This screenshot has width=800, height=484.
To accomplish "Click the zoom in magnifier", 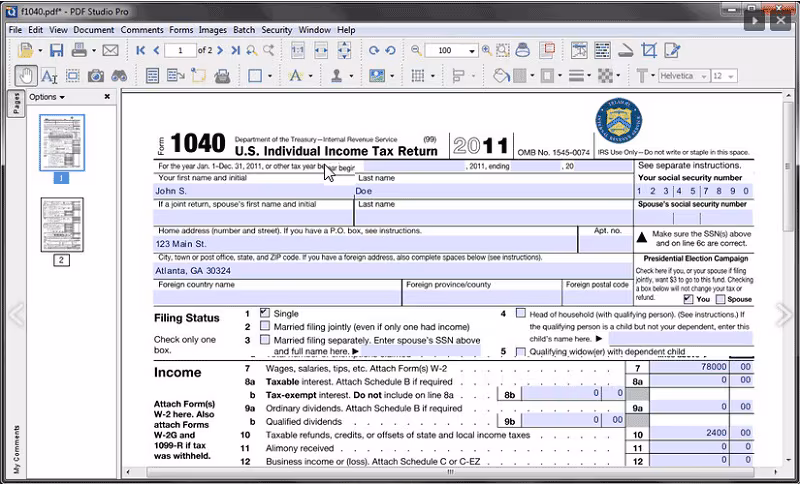I will [487, 50].
